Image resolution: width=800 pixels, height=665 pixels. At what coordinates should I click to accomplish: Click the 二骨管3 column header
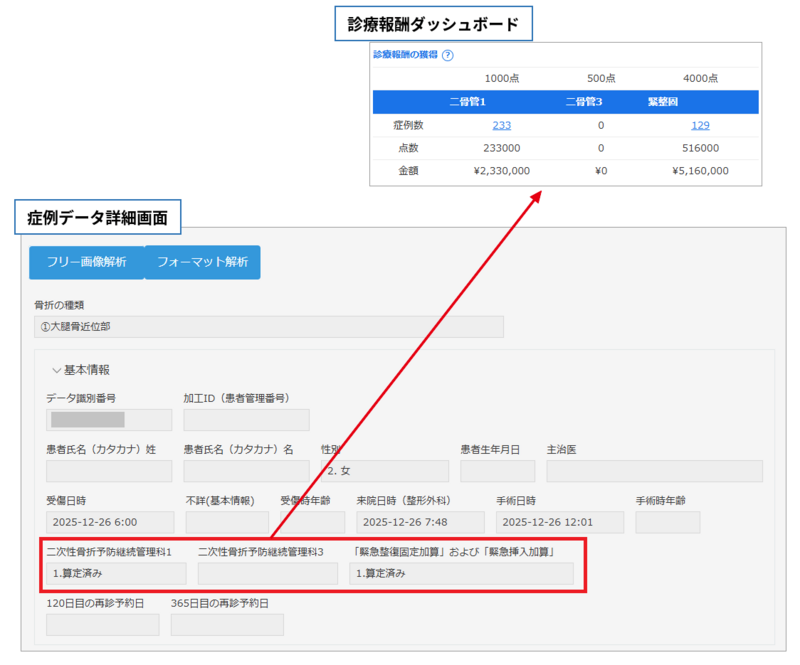[x=584, y=102]
